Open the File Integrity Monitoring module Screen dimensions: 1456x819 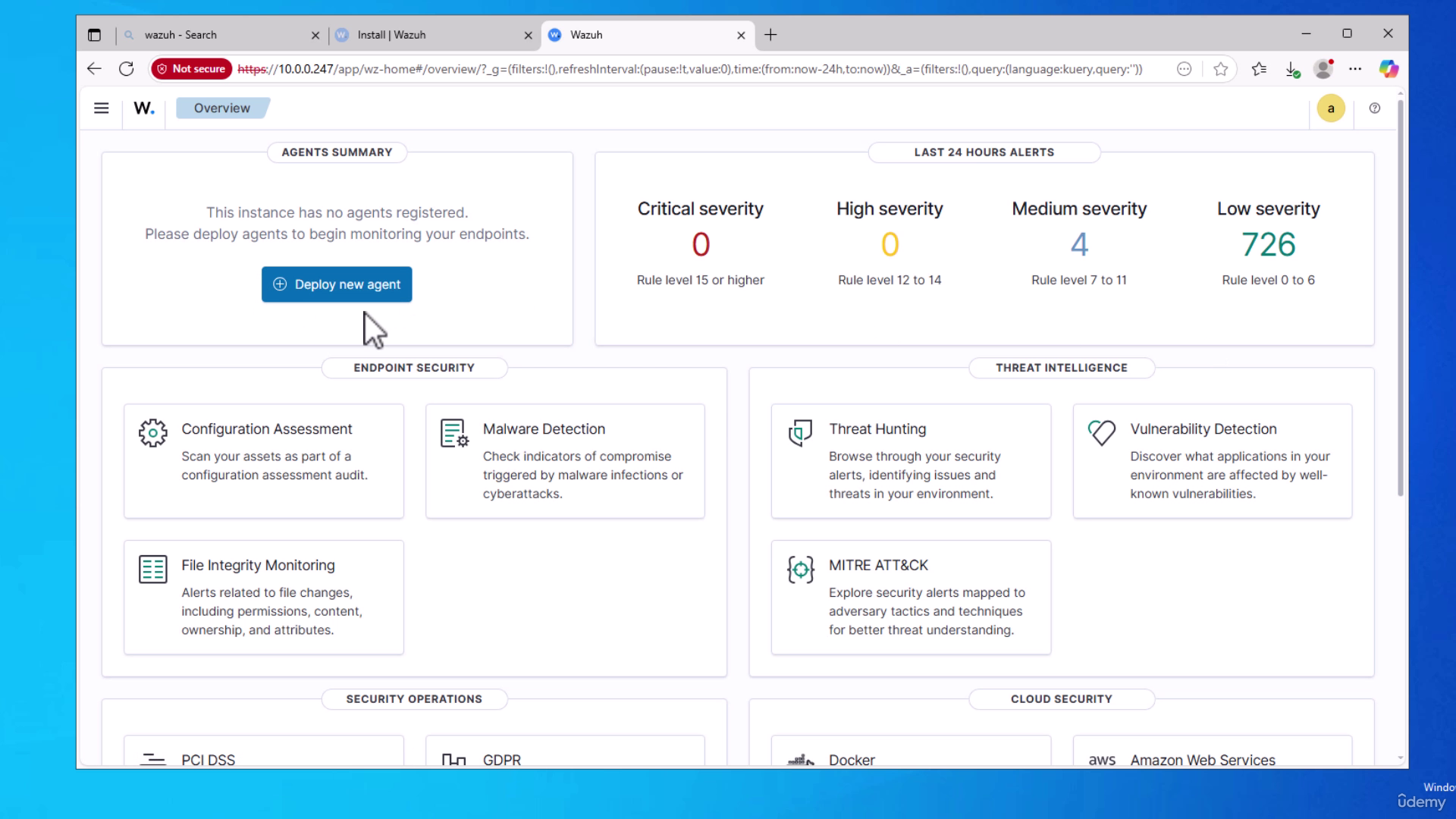point(264,598)
